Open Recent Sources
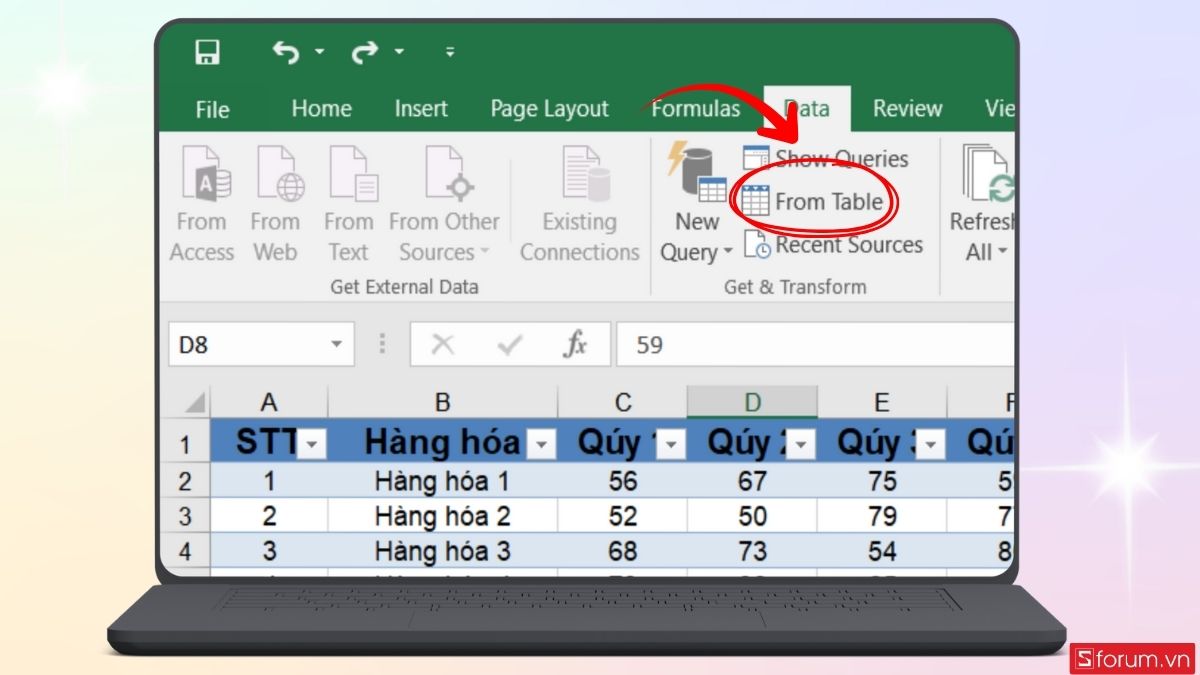The width and height of the screenshot is (1200, 675). click(834, 245)
